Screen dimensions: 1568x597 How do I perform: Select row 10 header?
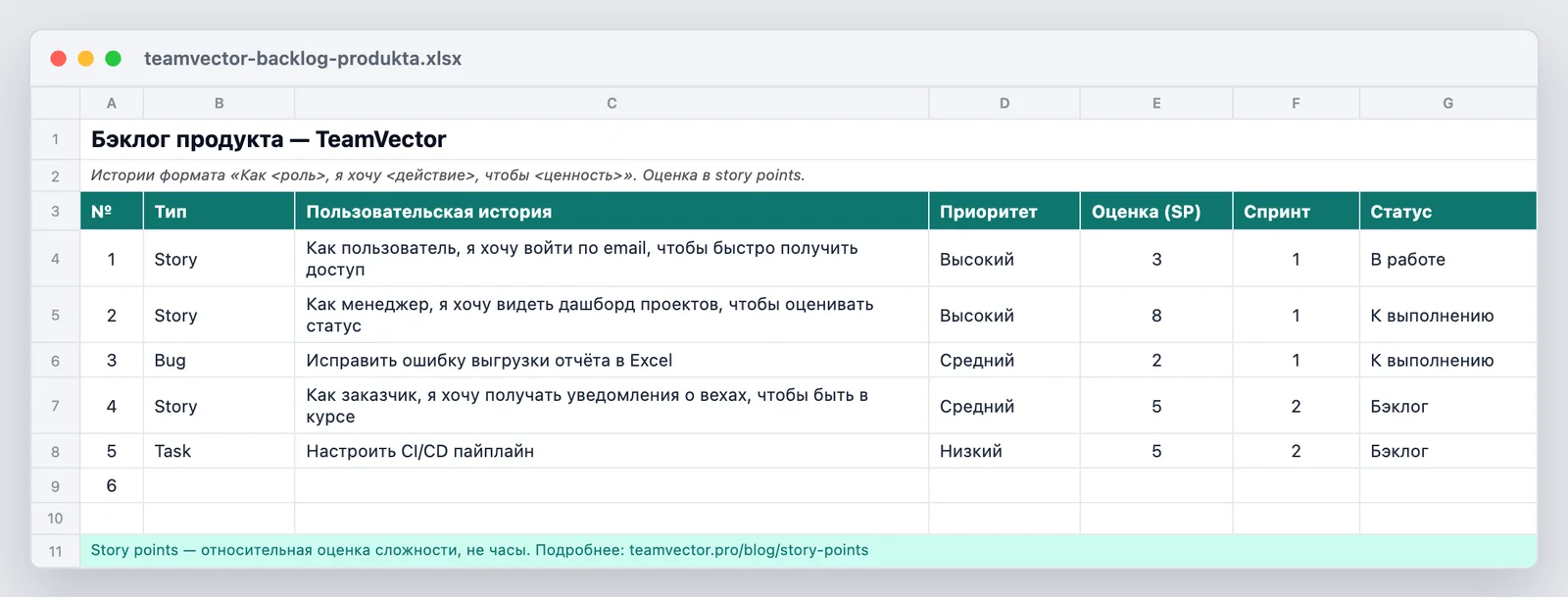[55, 519]
